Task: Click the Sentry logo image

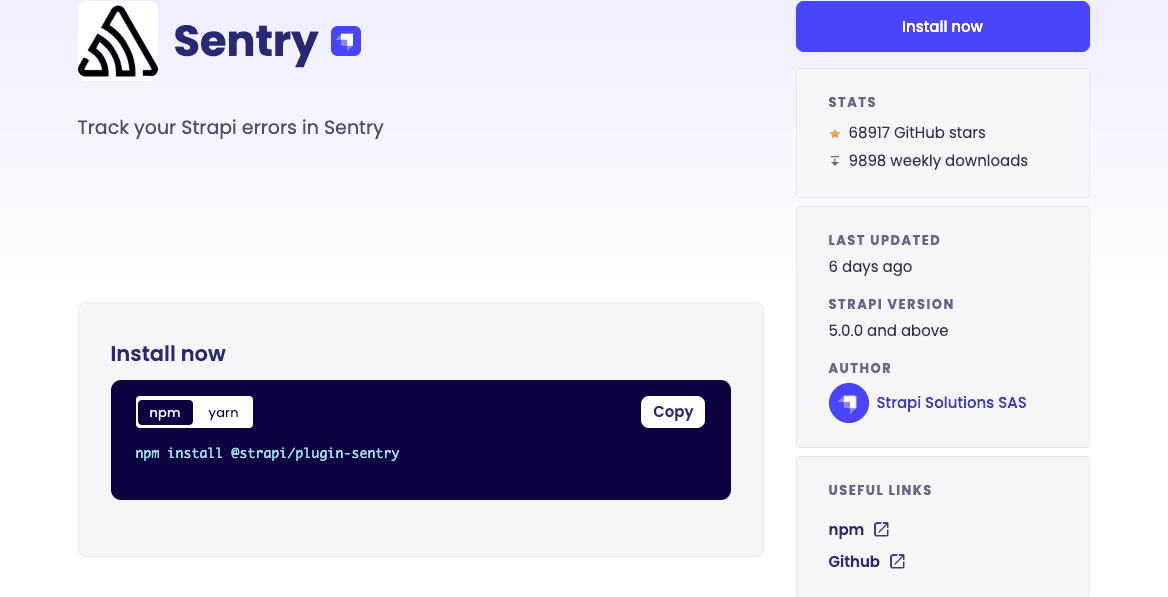Action: [118, 40]
